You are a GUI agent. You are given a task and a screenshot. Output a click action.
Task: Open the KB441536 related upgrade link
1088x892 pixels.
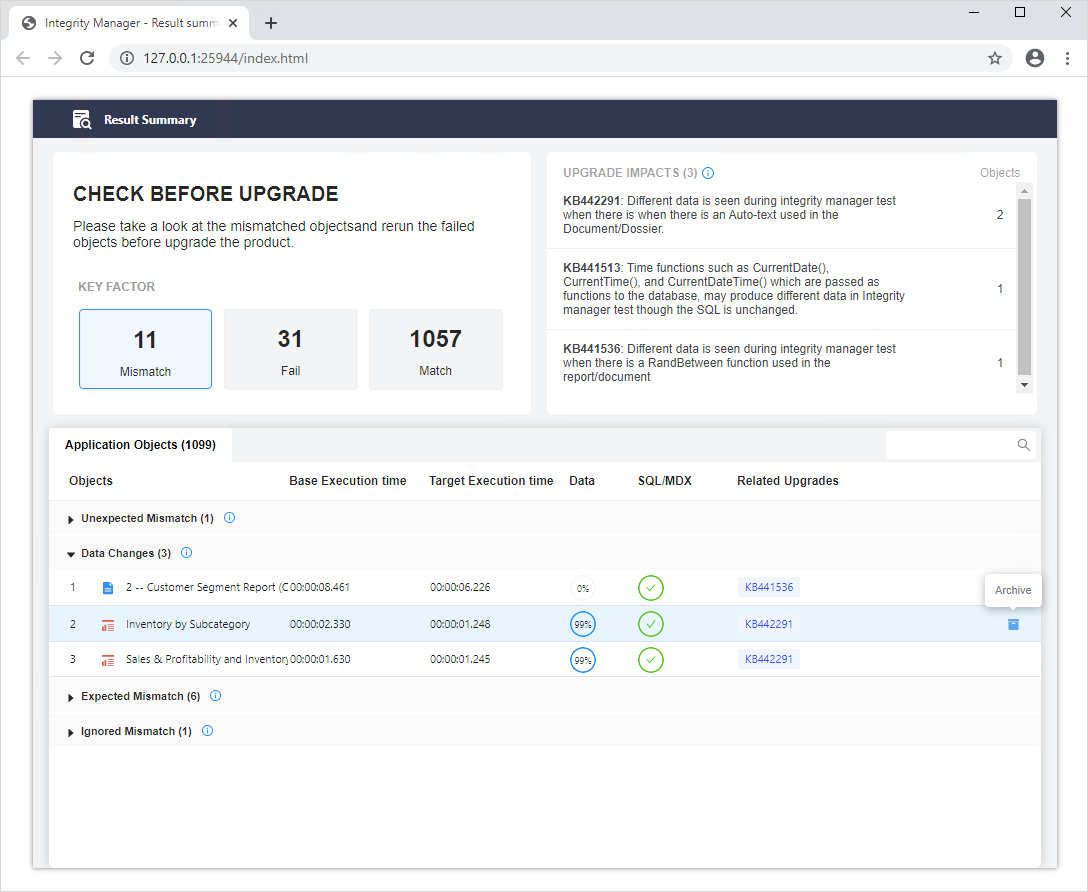point(768,587)
